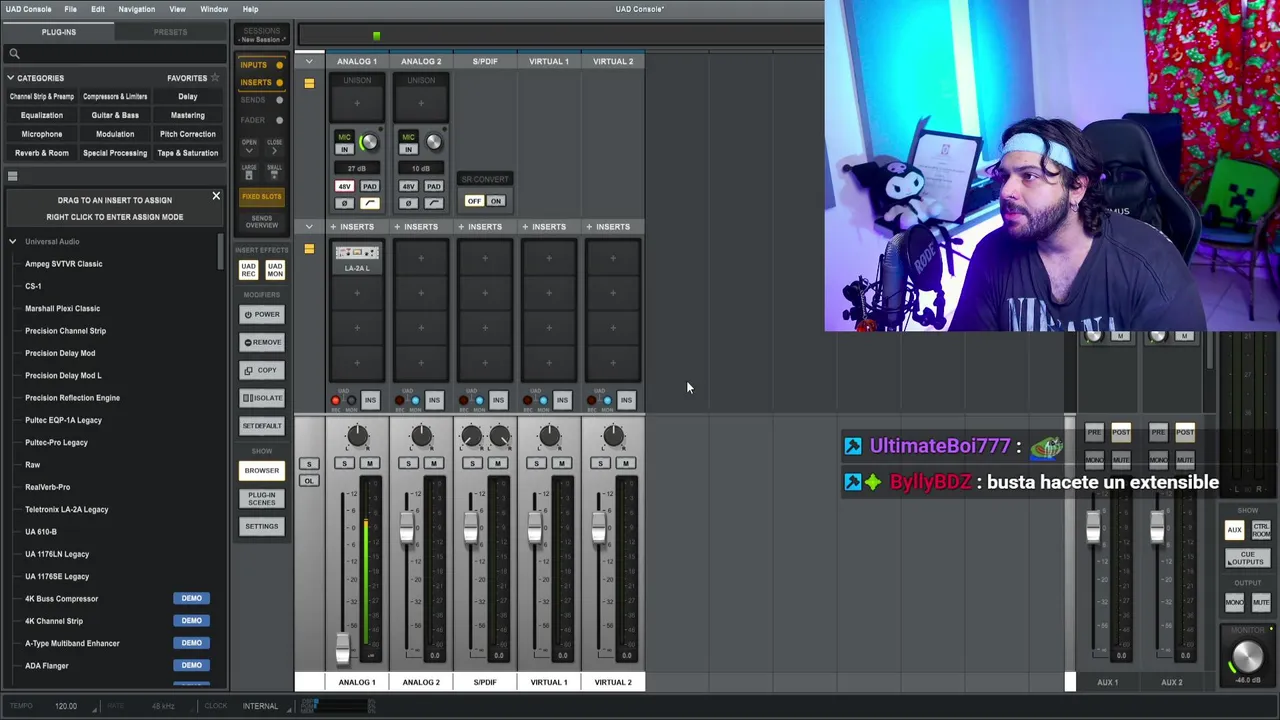Mute the Virtual 2 channel

625,463
